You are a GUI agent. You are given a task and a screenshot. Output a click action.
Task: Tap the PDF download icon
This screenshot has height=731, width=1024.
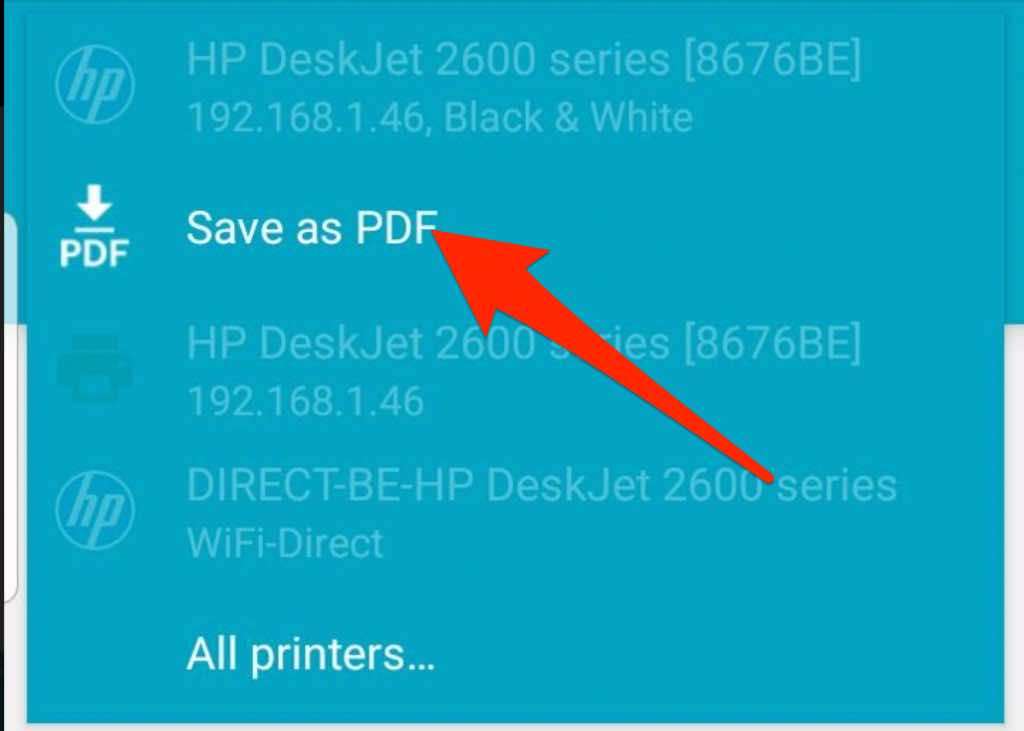[94, 226]
